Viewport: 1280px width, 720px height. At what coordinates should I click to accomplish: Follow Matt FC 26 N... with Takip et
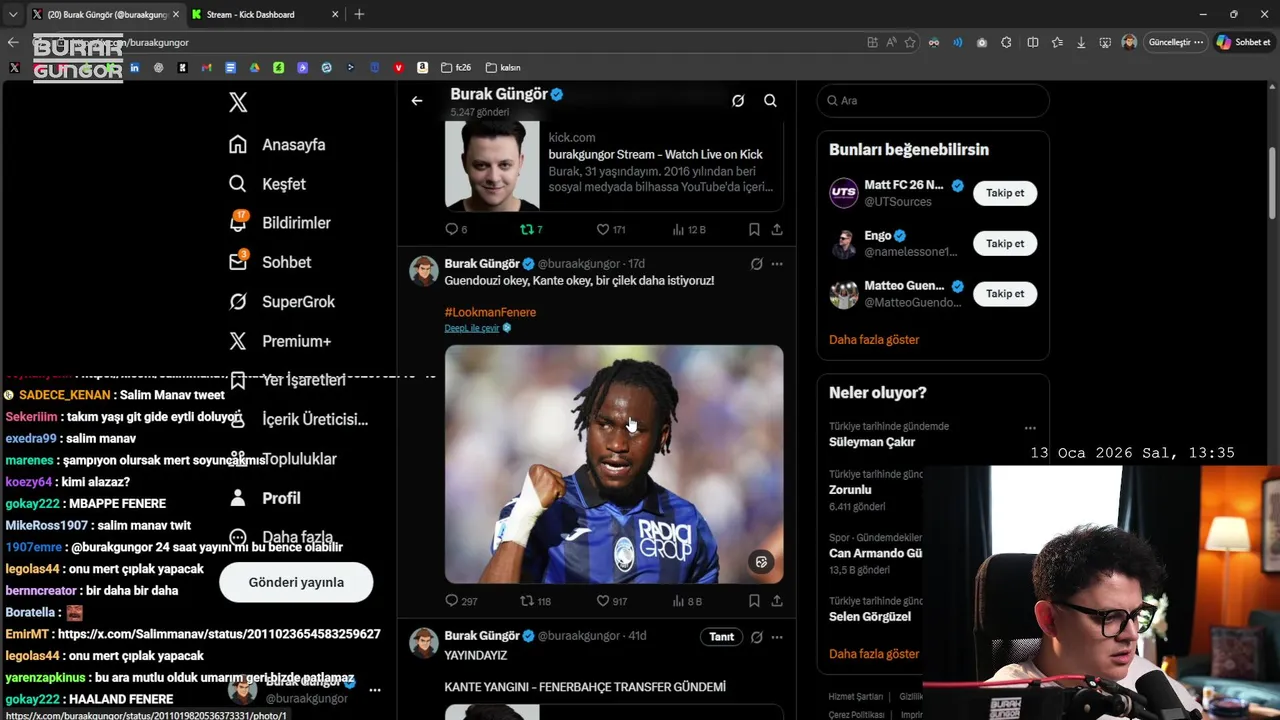(1005, 193)
